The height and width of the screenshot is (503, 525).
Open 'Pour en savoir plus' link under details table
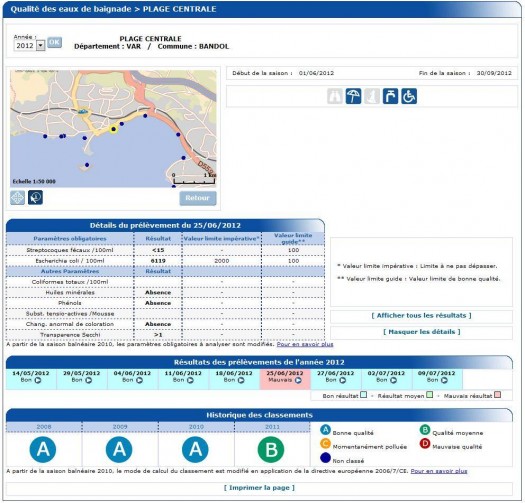tap(305, 344)
